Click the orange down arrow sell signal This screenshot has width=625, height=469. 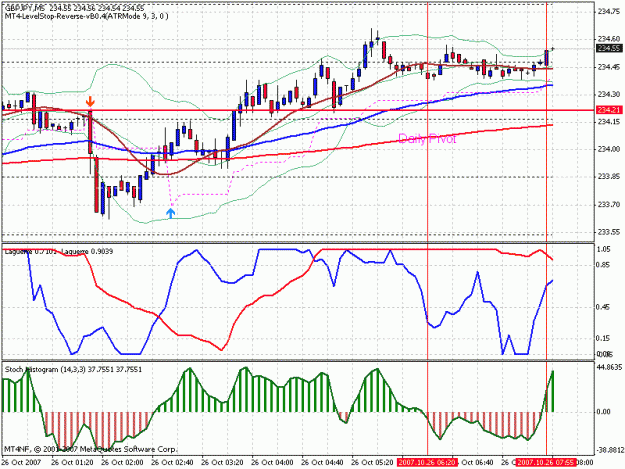pyautogui.click(x=90, y=101)
